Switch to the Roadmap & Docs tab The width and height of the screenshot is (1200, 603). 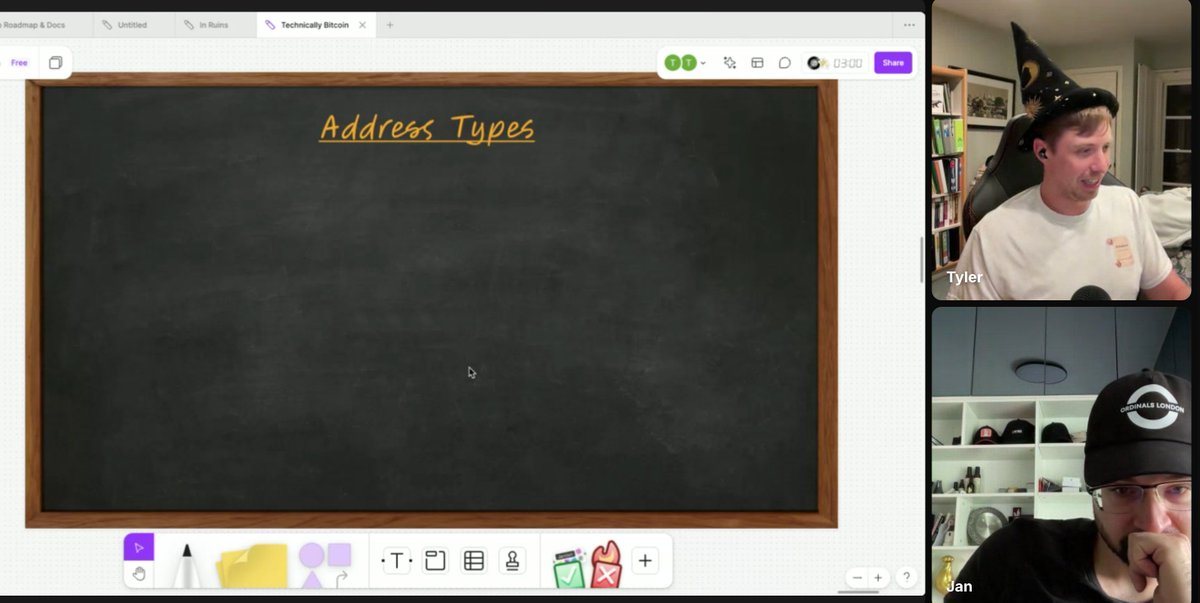point(32,25)
